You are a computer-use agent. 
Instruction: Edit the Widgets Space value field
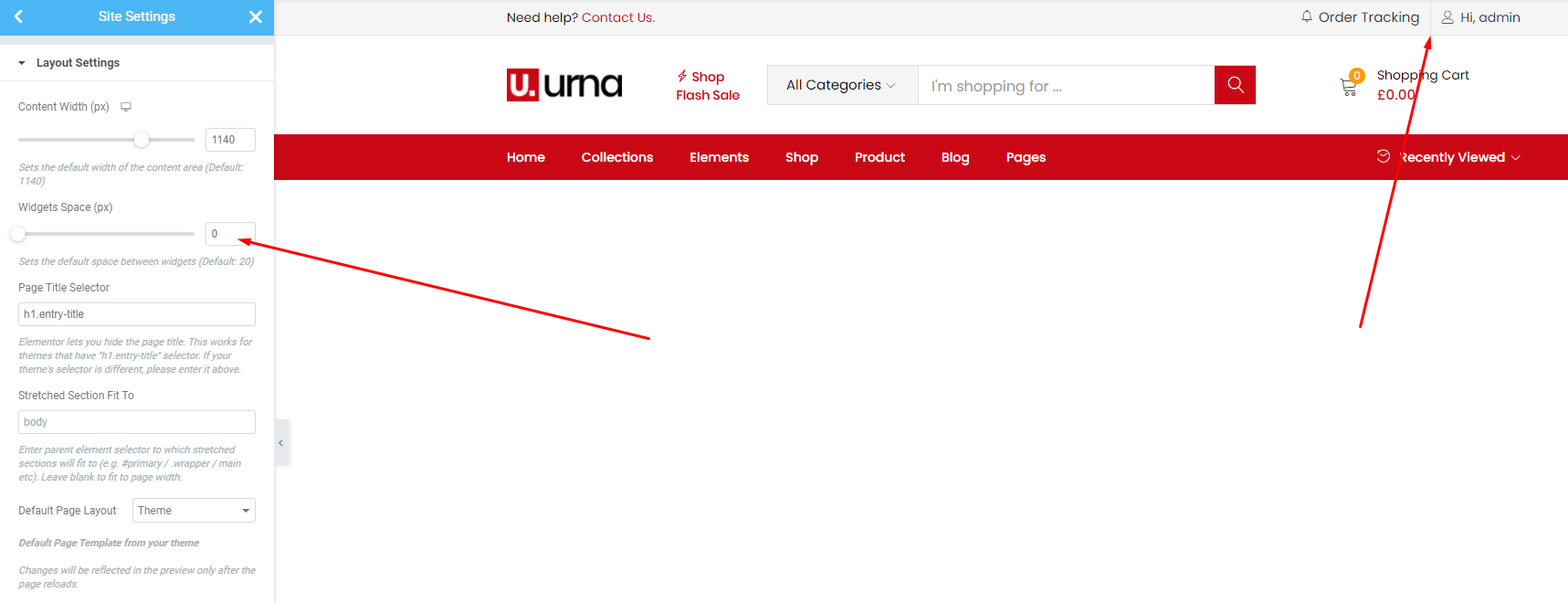[230, 234]
